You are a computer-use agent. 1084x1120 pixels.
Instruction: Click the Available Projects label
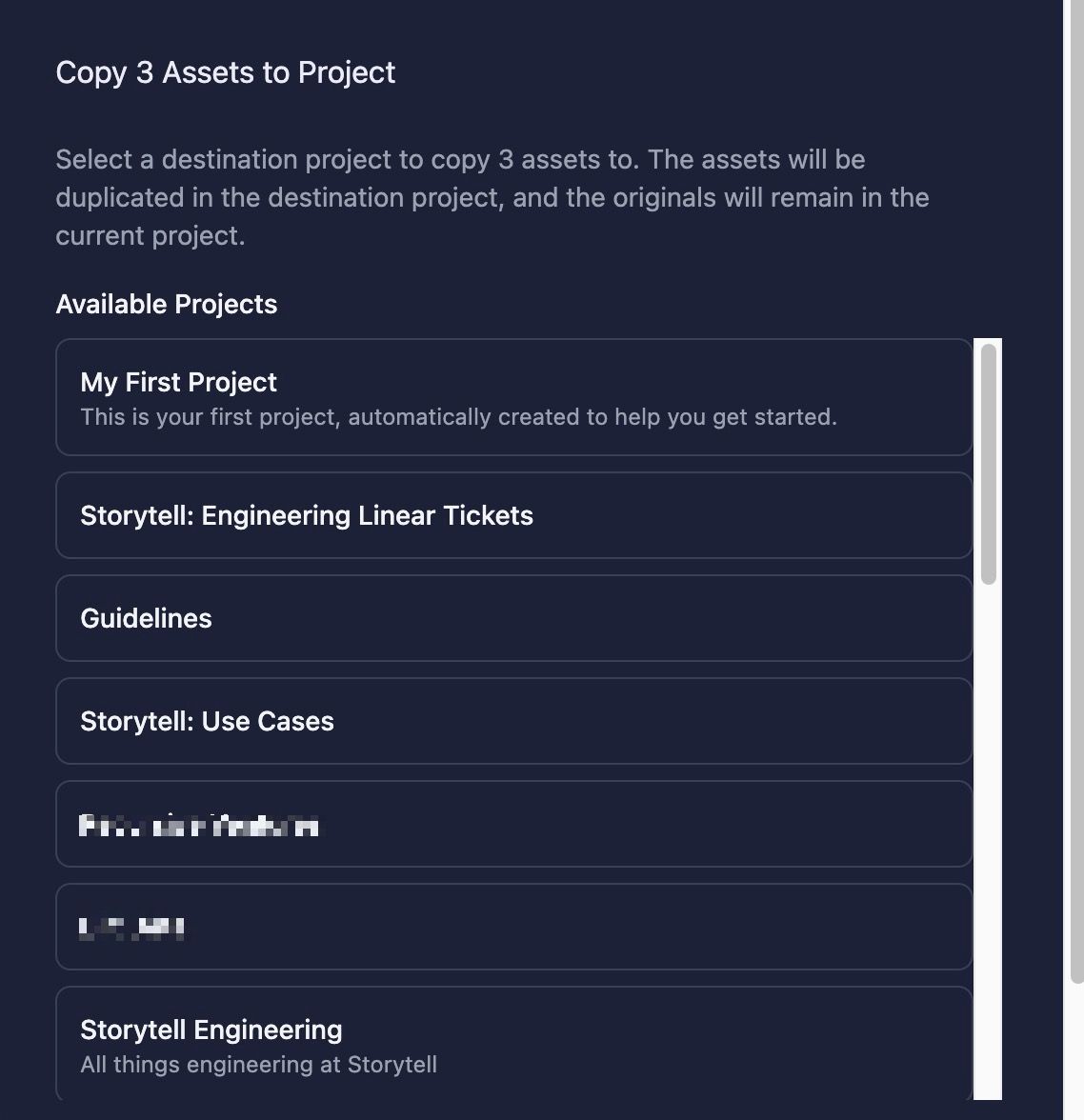(167, 305)
